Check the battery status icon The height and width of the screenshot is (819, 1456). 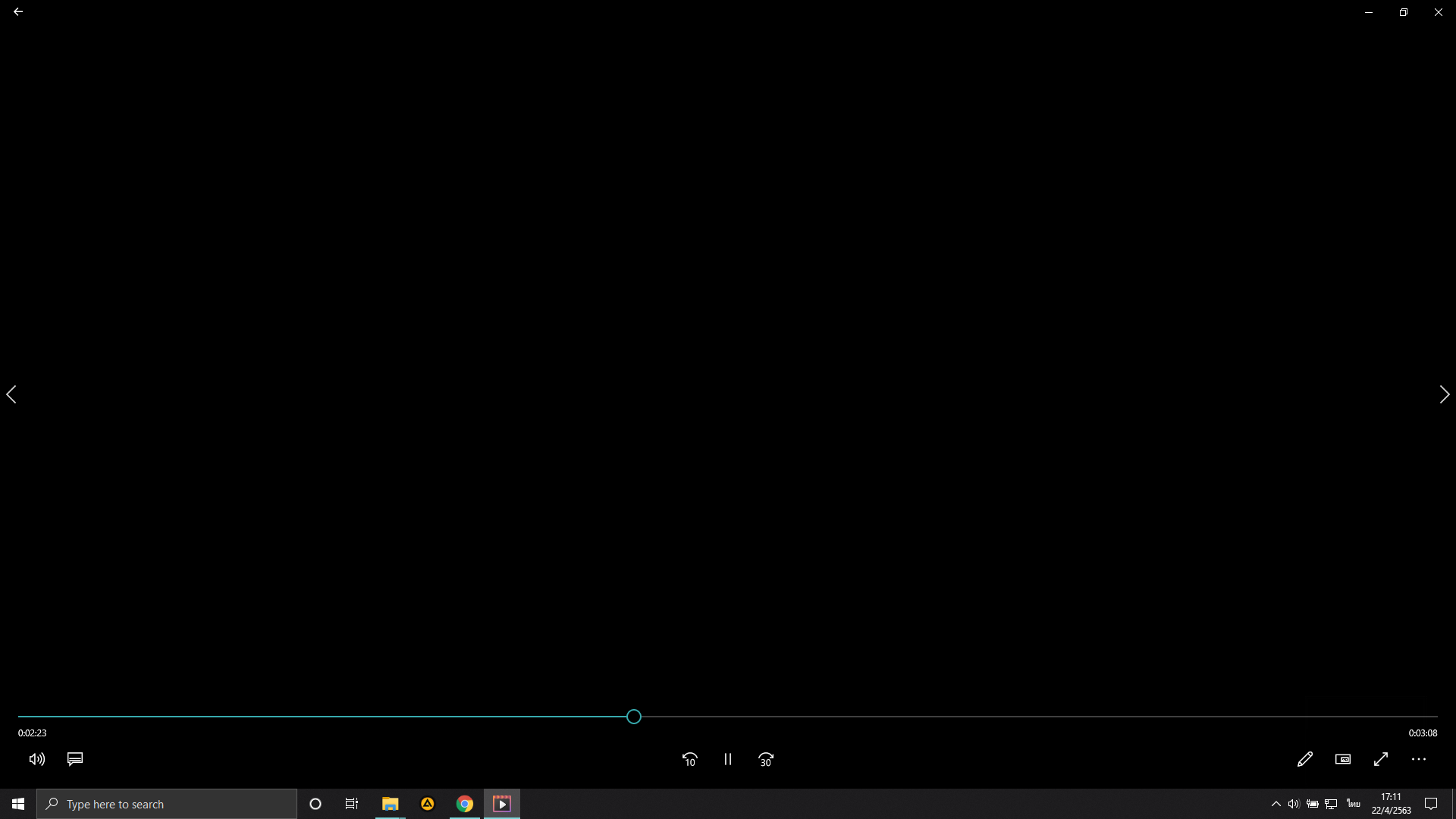[1313, 804]
